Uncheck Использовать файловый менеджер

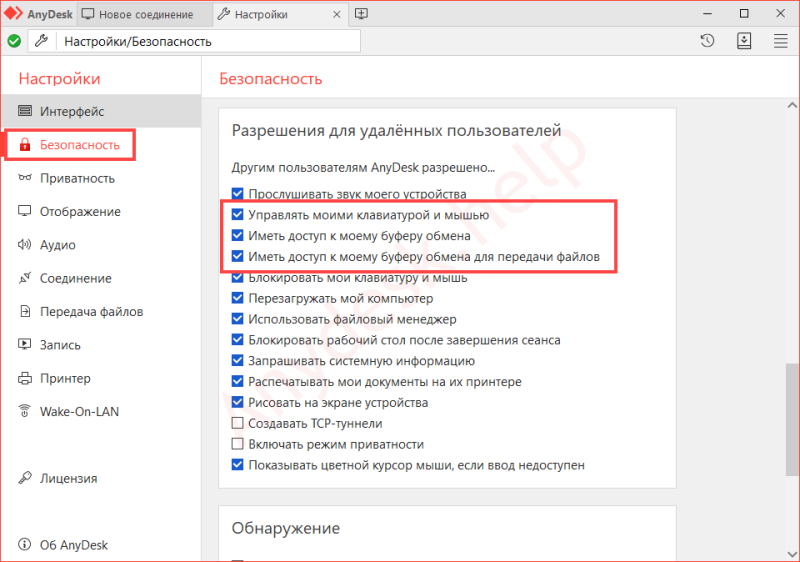click(237, 319)
